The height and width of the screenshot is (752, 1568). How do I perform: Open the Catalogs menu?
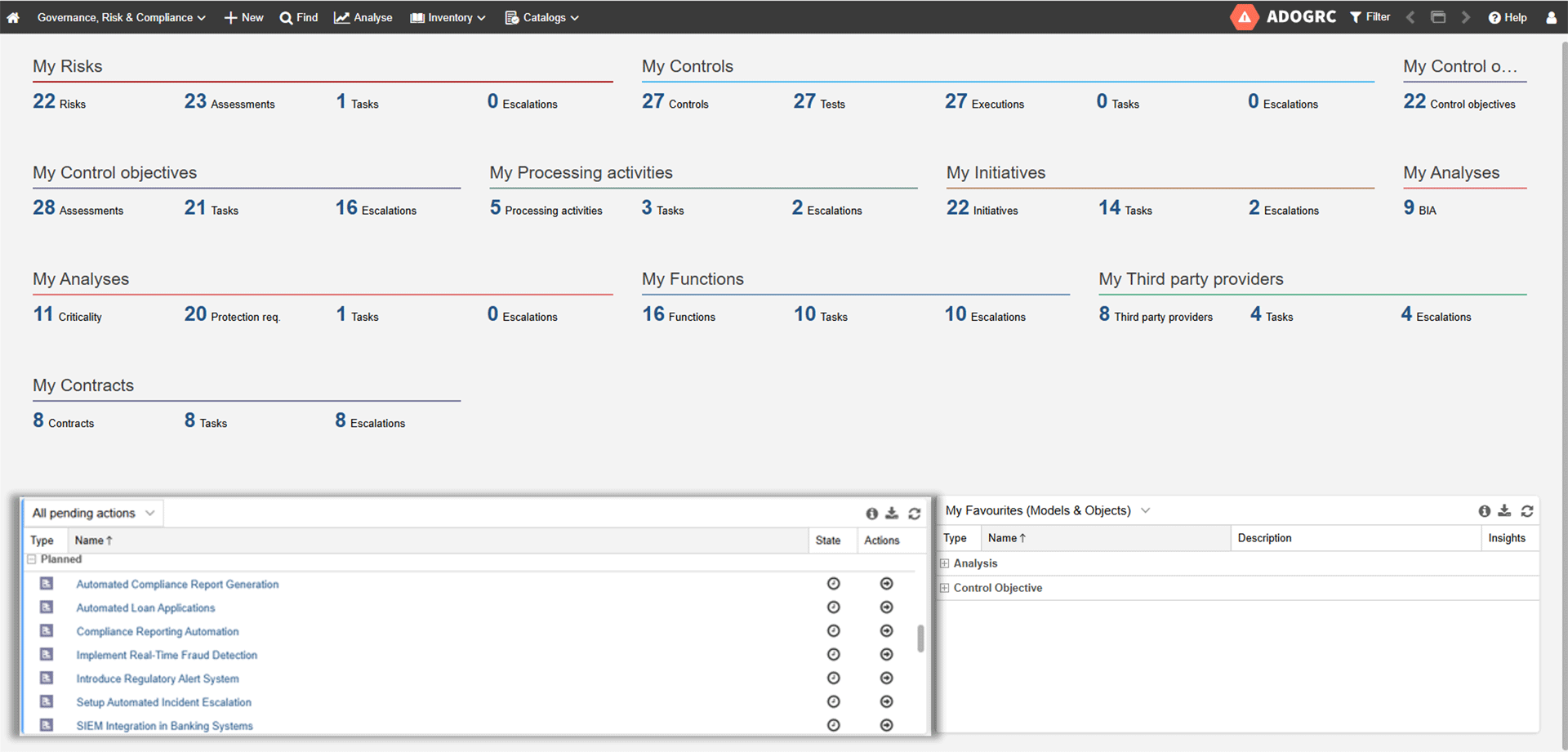click(x=542, y=17)
